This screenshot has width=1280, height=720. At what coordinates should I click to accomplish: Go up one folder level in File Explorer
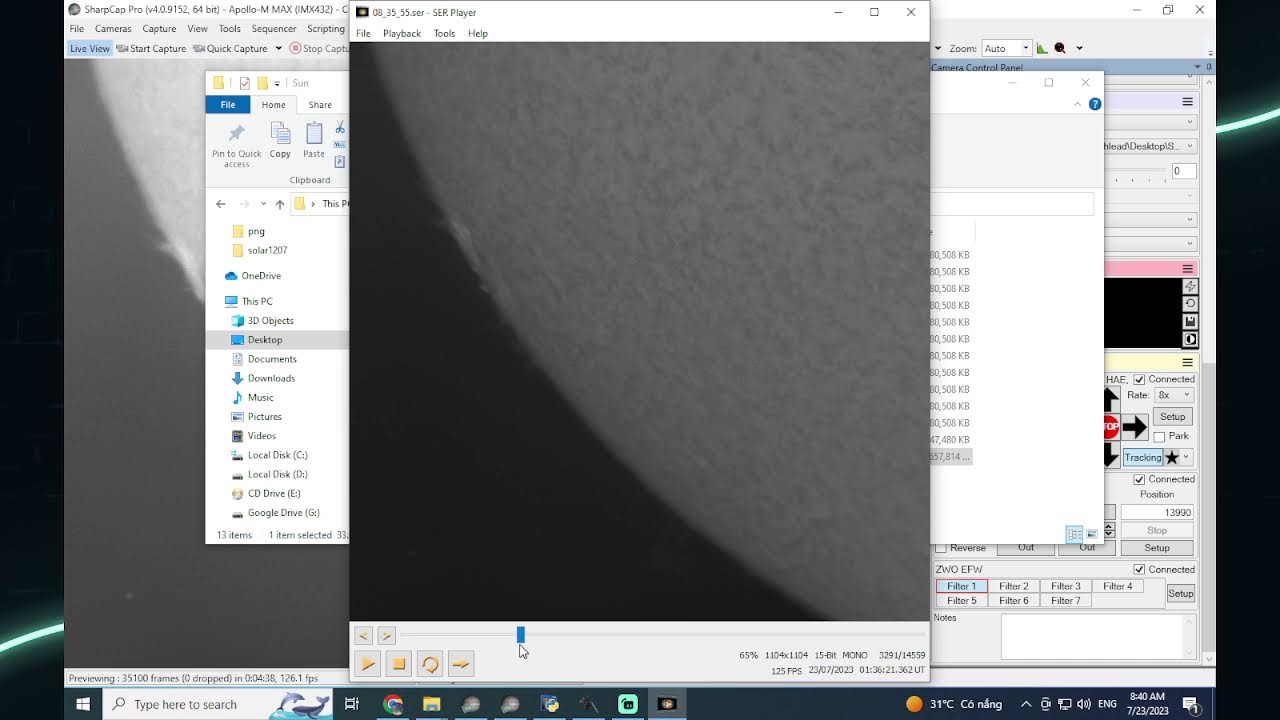[x=280, y=204]
